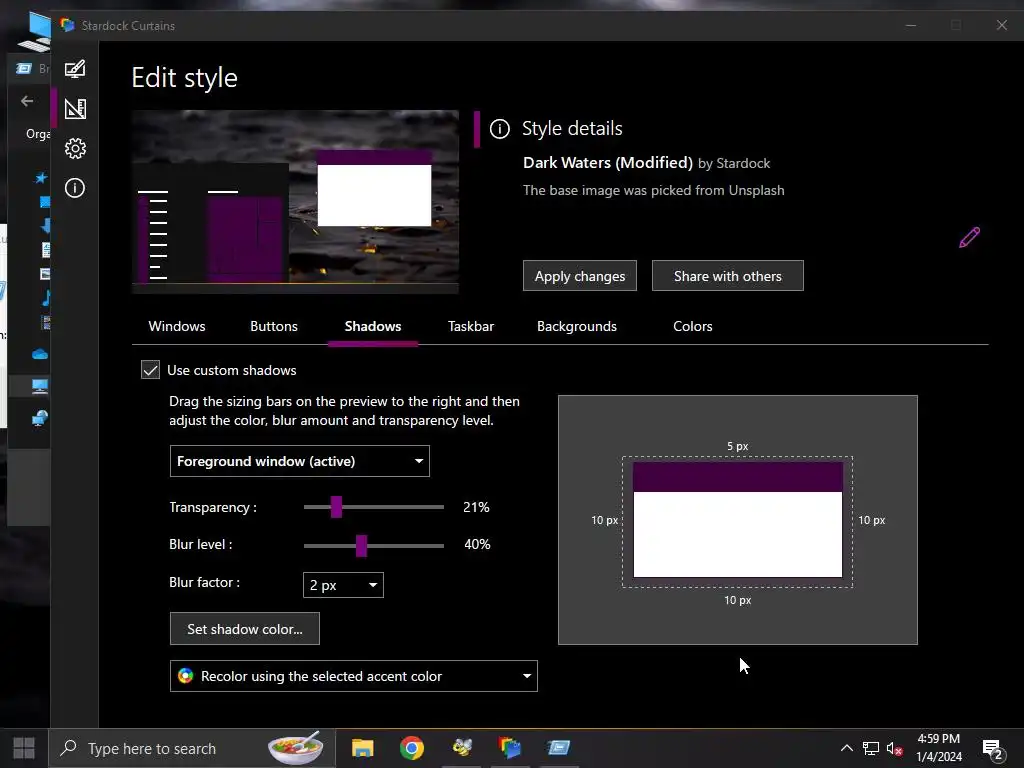Open the notification center icon

[x=993, y=749]
